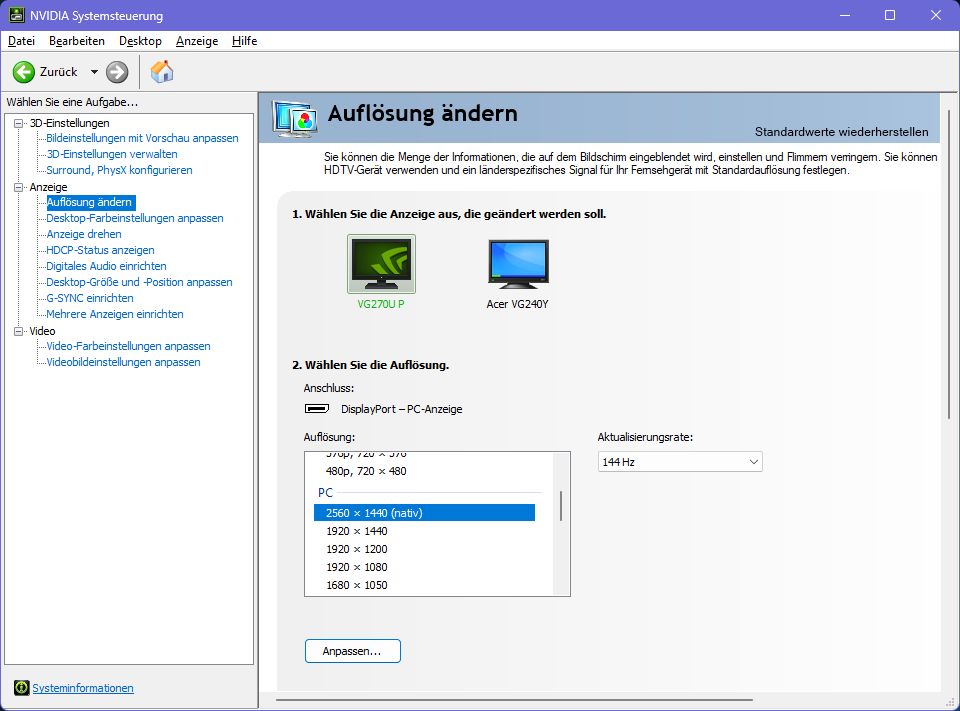Collapse the Video tree node
This screenshot has height=711, width=960.
18,331
